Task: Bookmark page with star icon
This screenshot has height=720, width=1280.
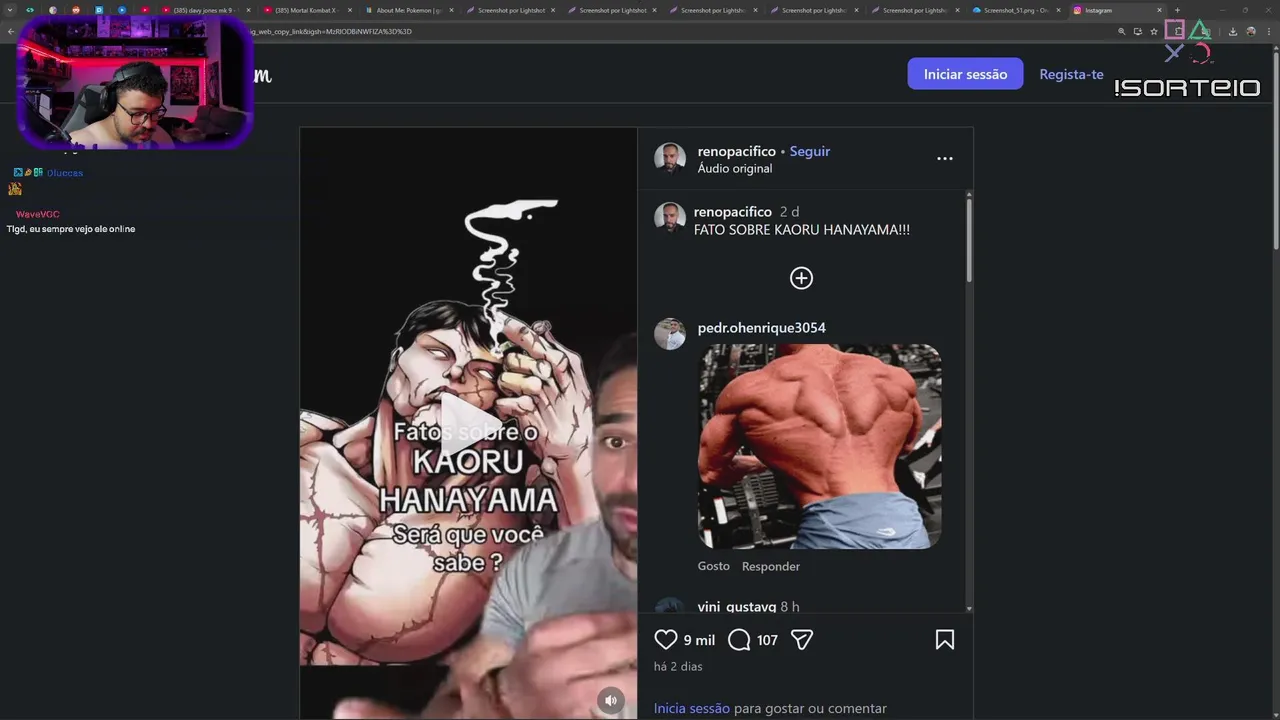Action: [1154, 31]
